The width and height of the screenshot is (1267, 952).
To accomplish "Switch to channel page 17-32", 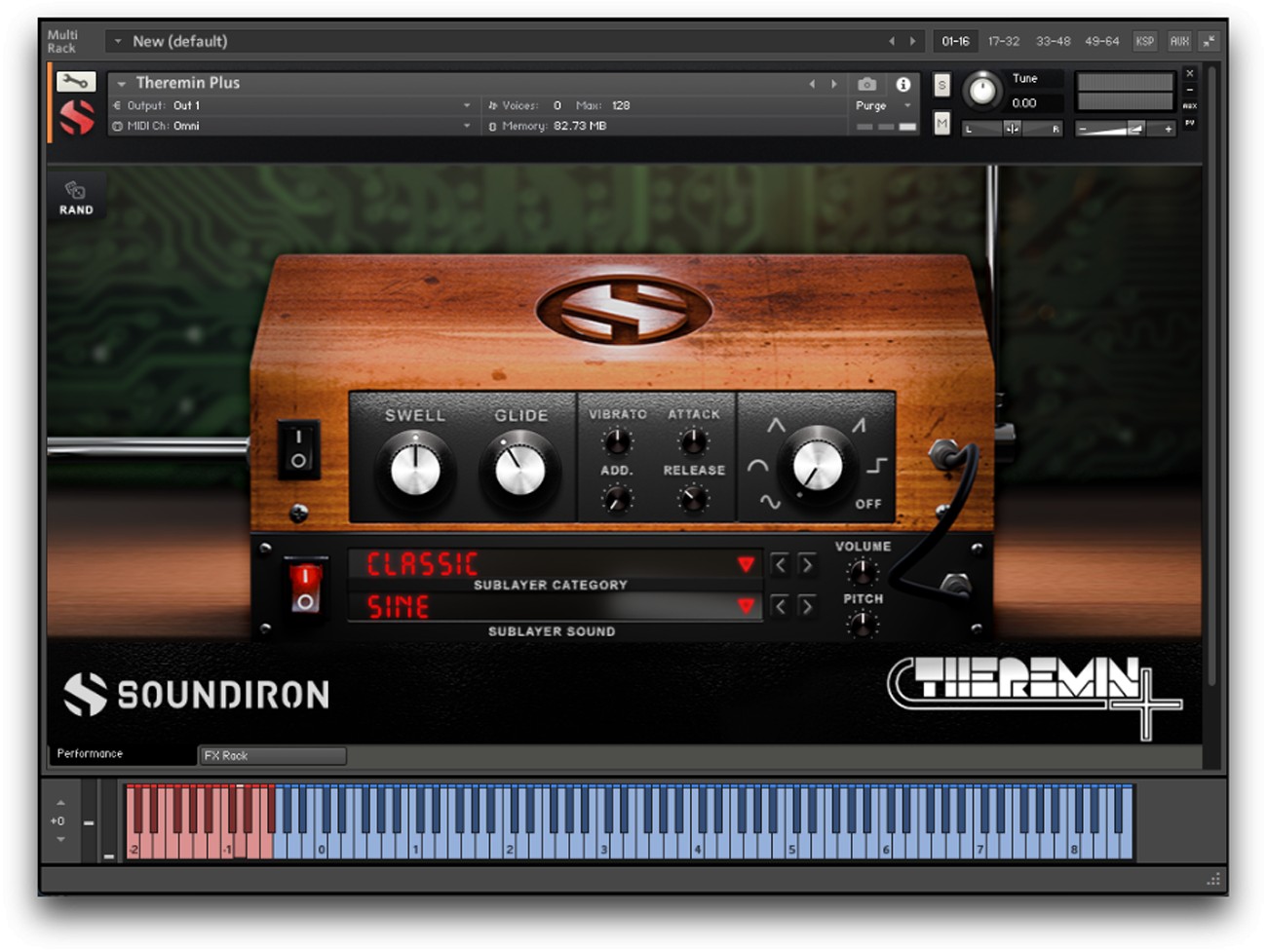I will pyautogui.click(x=1004, y=41).
